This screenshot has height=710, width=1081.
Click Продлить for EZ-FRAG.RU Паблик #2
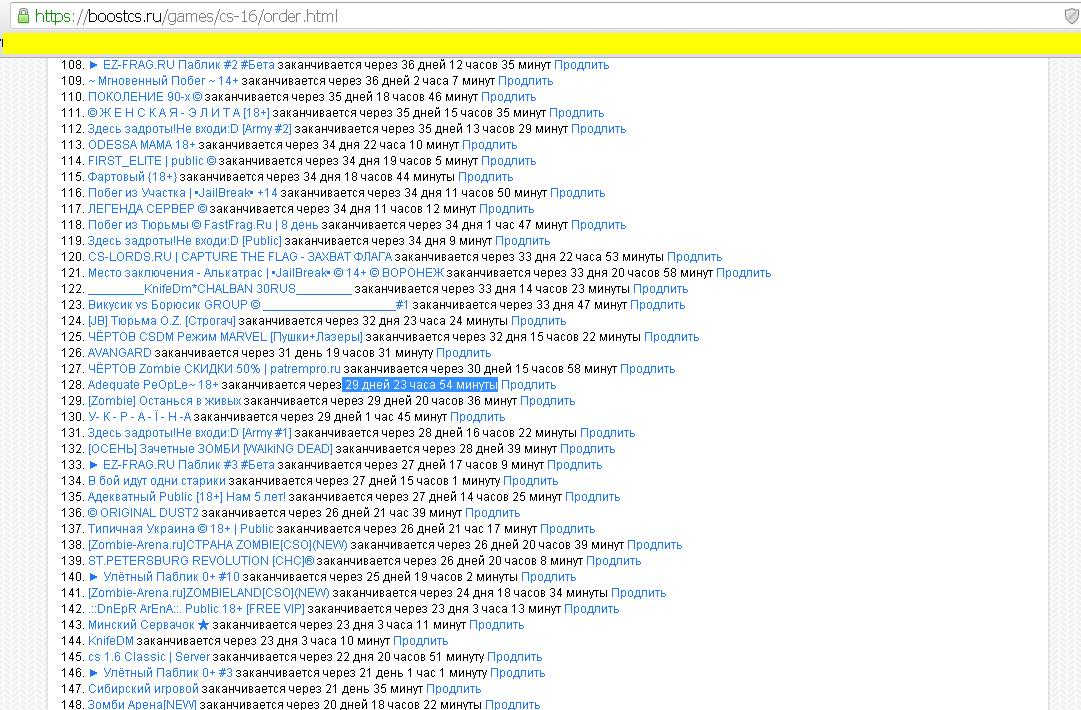click(x=582, y=65)
